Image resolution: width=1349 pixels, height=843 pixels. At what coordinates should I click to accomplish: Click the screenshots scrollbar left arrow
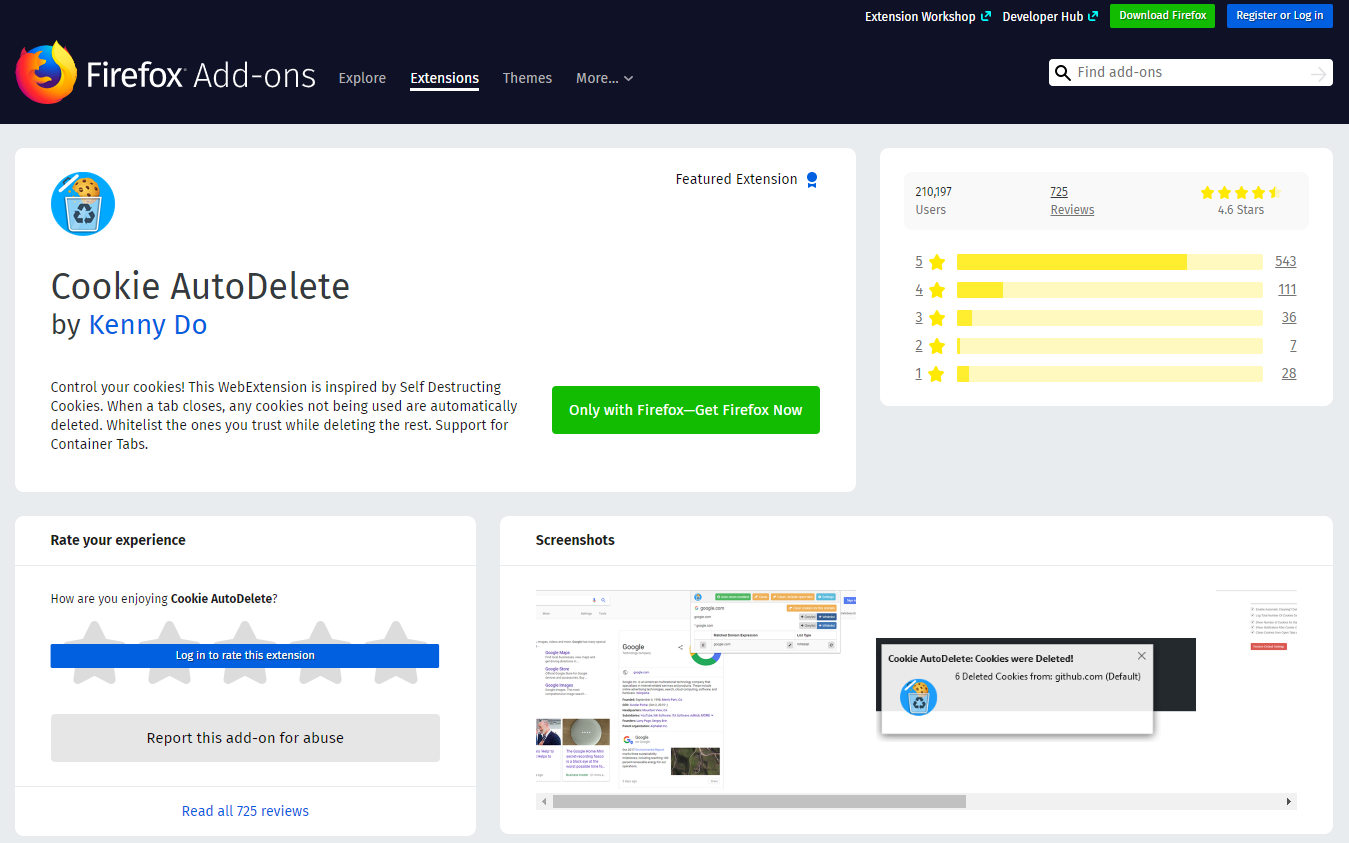[x=544, y=801]
